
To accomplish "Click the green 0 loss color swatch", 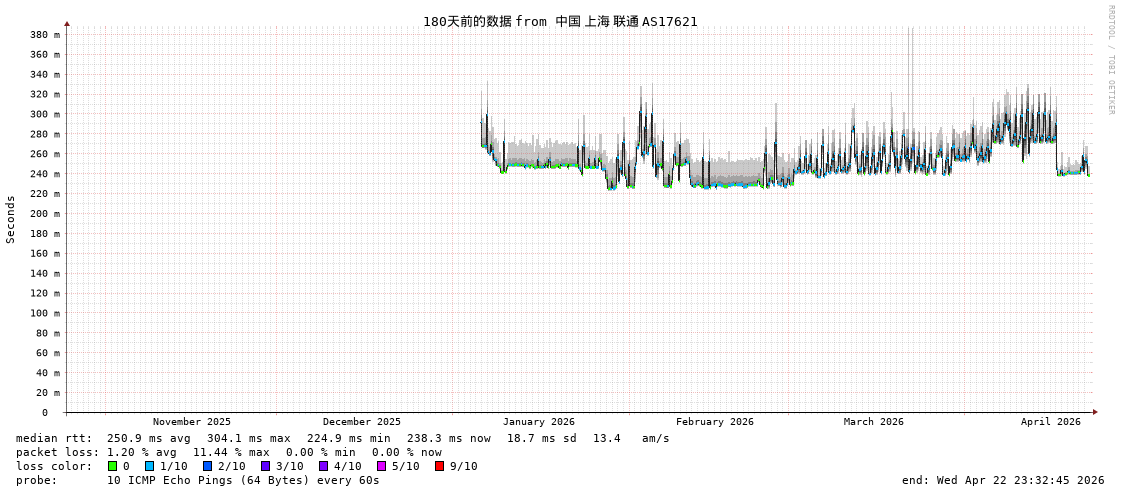I will [x=112, y=466].
